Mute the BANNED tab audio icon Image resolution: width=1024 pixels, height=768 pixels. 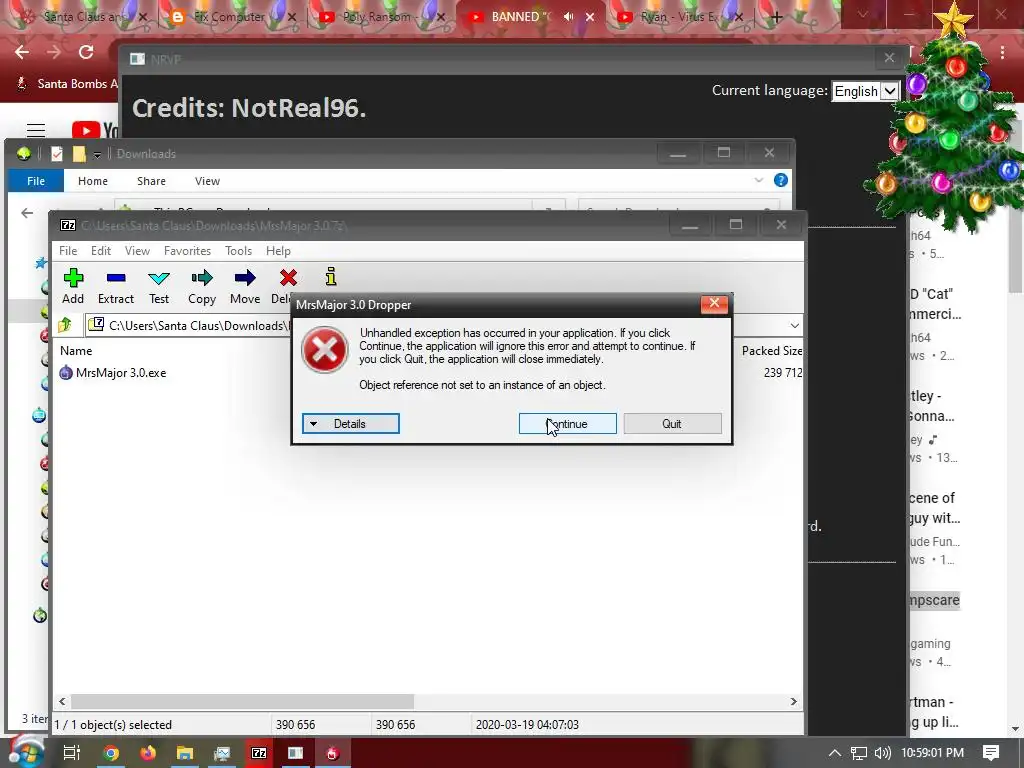point(568,17)
